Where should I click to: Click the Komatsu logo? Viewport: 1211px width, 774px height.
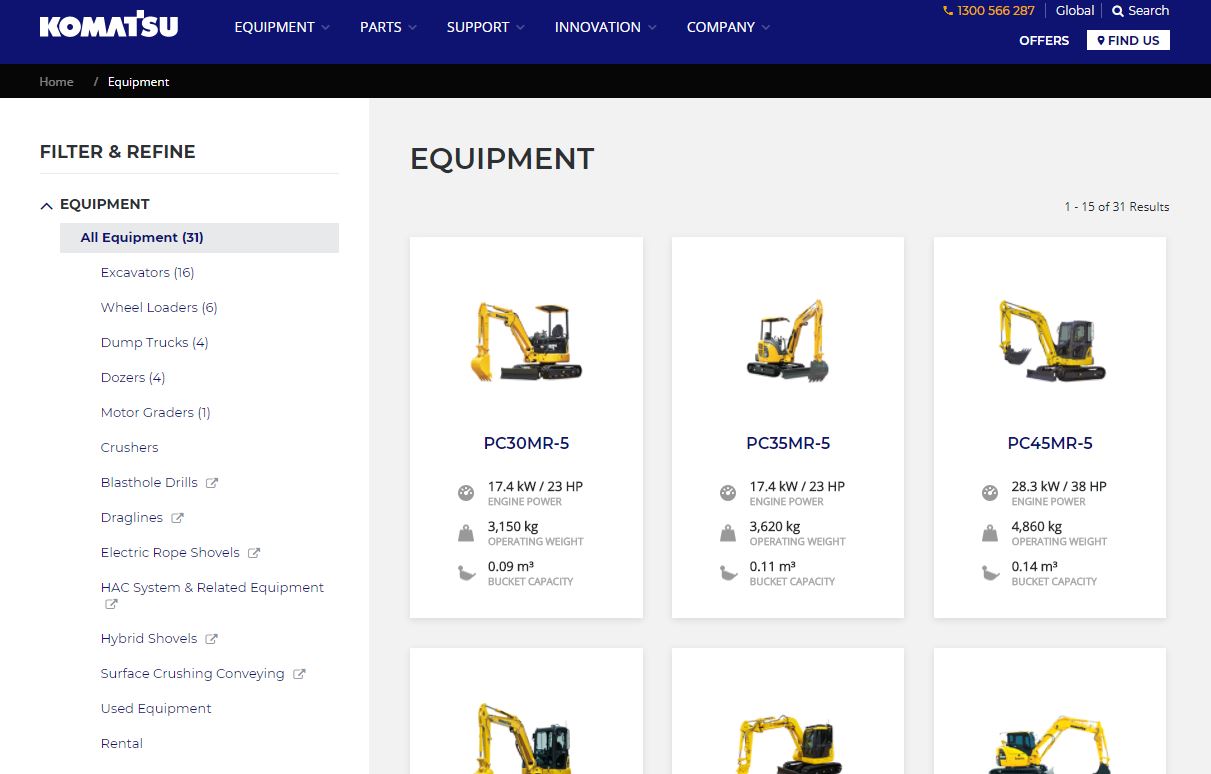pyautogui.click(x=109, y=26)
